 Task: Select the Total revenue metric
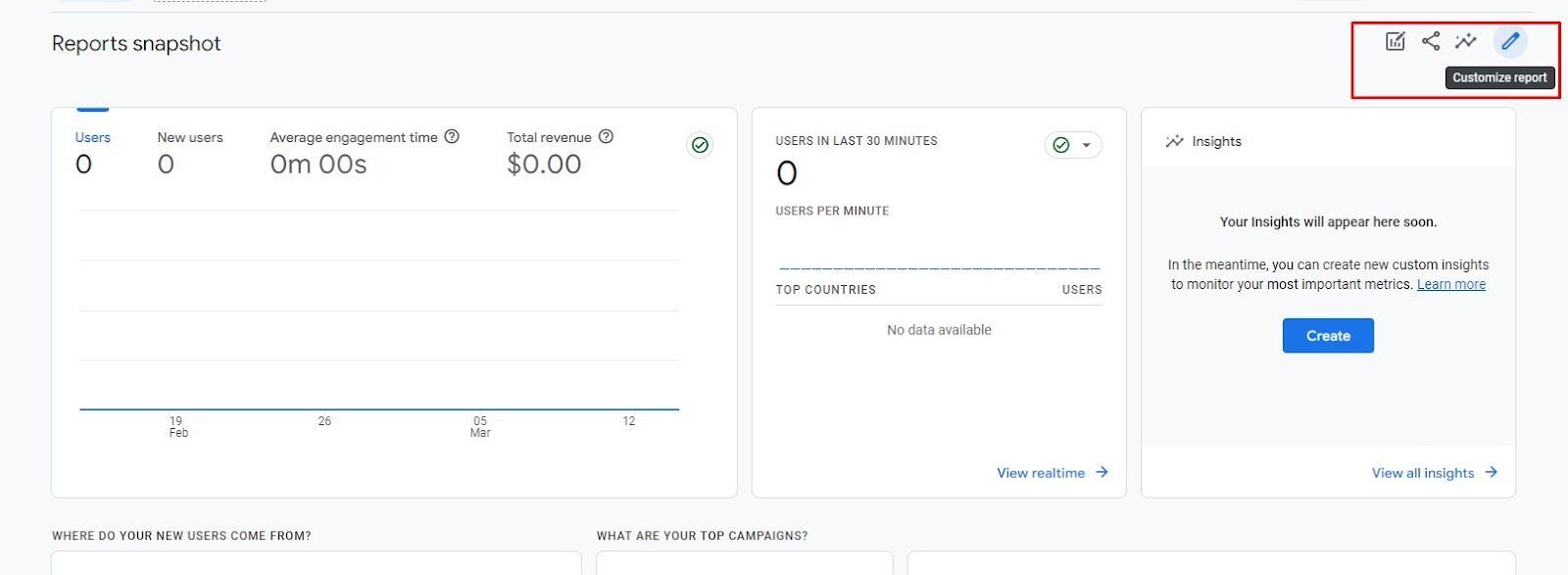pos(549,137)
